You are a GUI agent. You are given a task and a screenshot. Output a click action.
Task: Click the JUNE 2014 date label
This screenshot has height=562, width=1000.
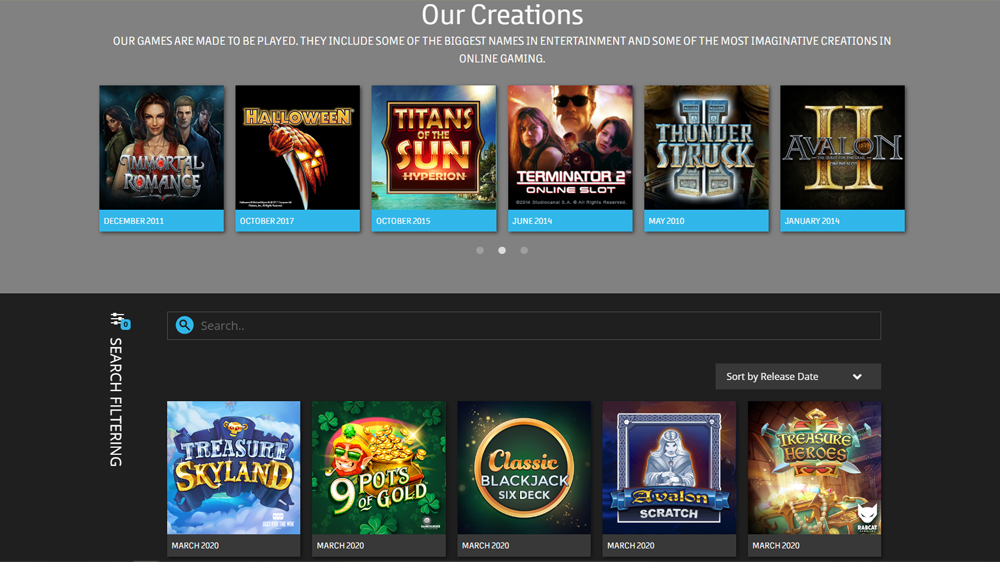click(532, 221)
